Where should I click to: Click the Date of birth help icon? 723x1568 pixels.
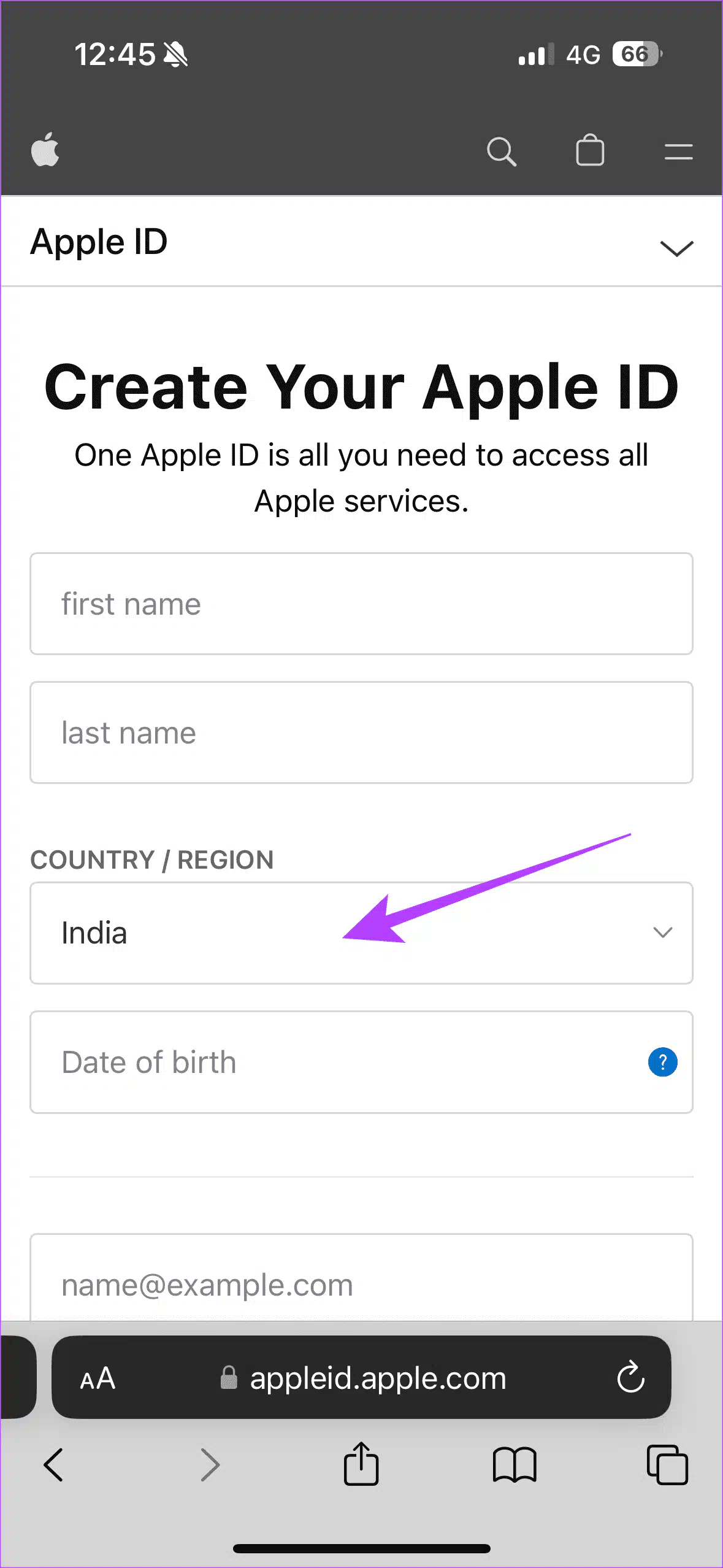[x=662, y=1062]
